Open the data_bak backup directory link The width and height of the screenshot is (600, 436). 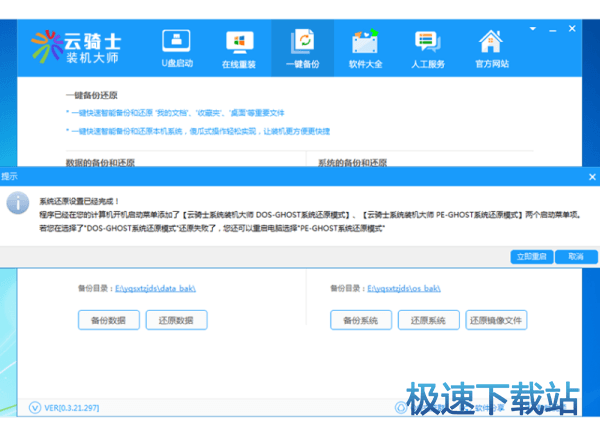click(155, 288)
